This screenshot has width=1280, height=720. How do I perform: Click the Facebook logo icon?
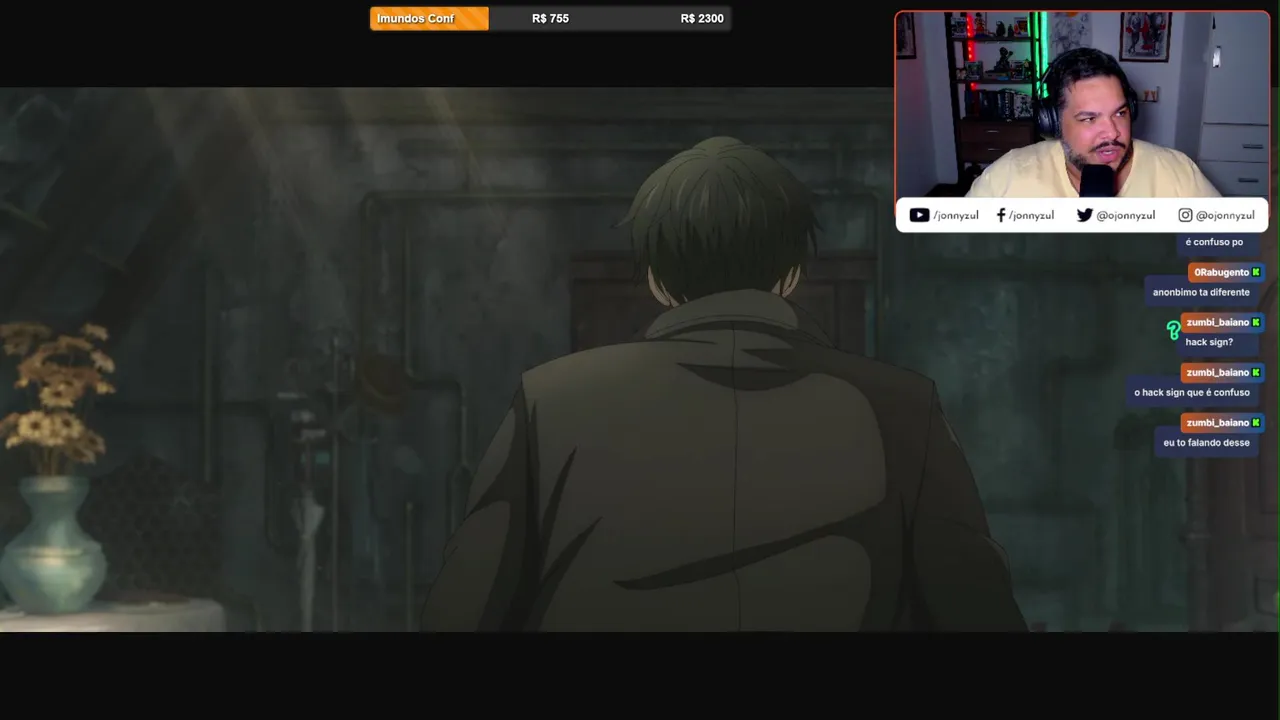tap(1001, 215)
